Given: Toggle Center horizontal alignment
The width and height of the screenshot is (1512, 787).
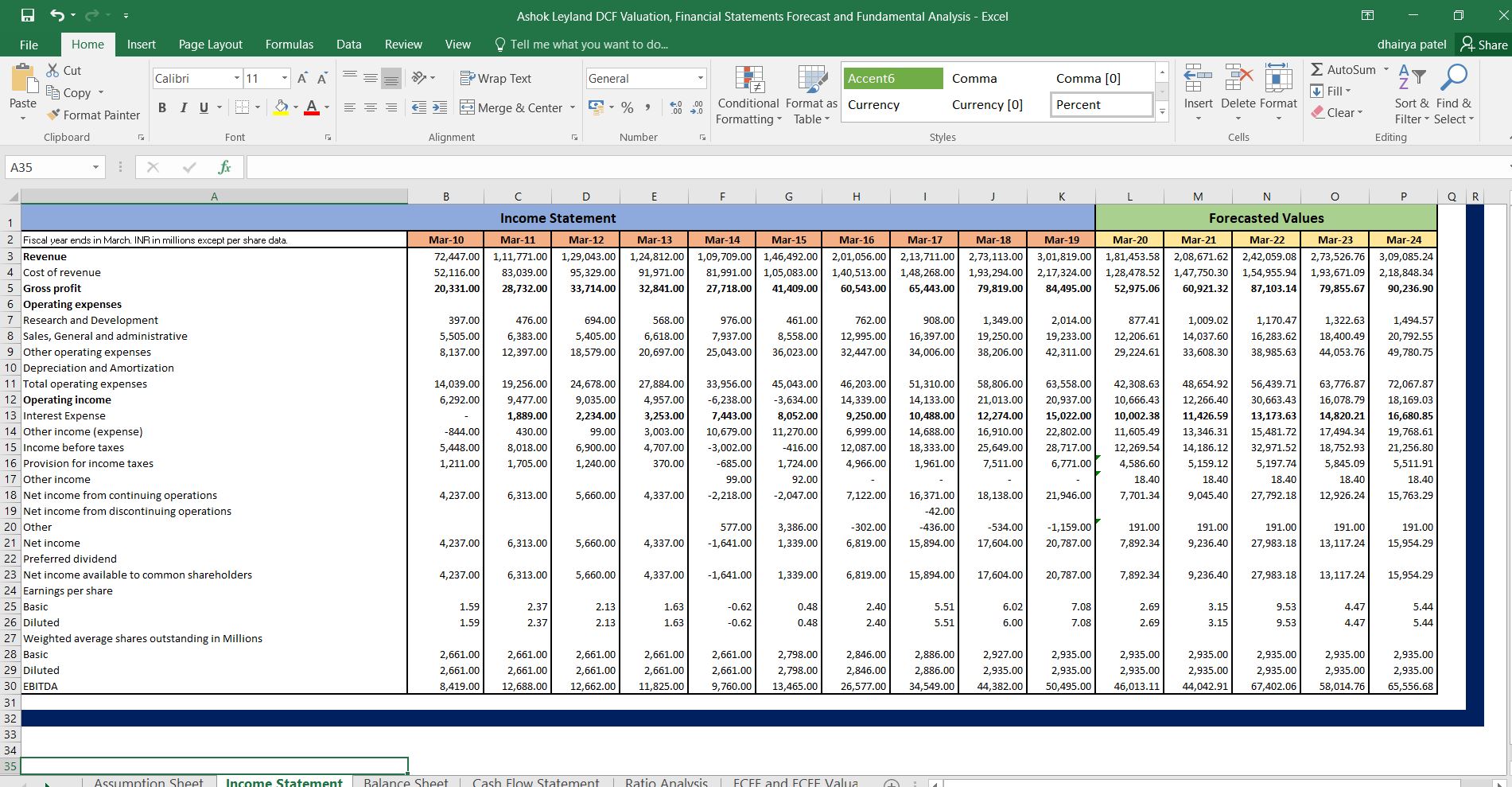Looking at the screenshot, I should 370,107.
